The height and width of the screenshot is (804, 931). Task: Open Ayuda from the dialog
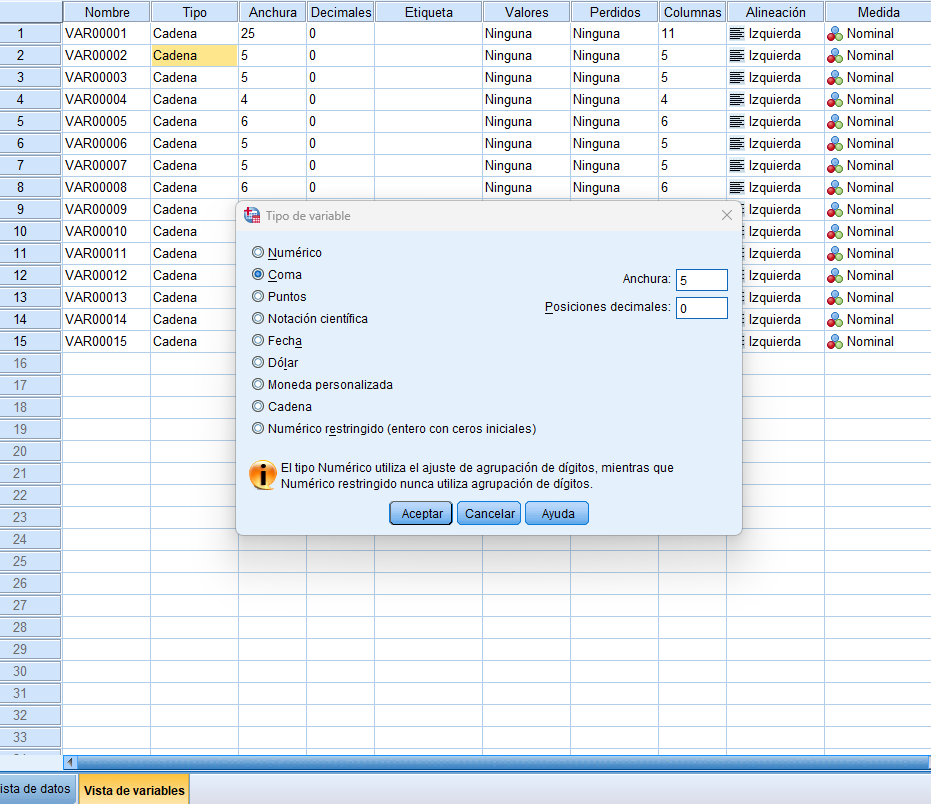click(x=557, y=513)
